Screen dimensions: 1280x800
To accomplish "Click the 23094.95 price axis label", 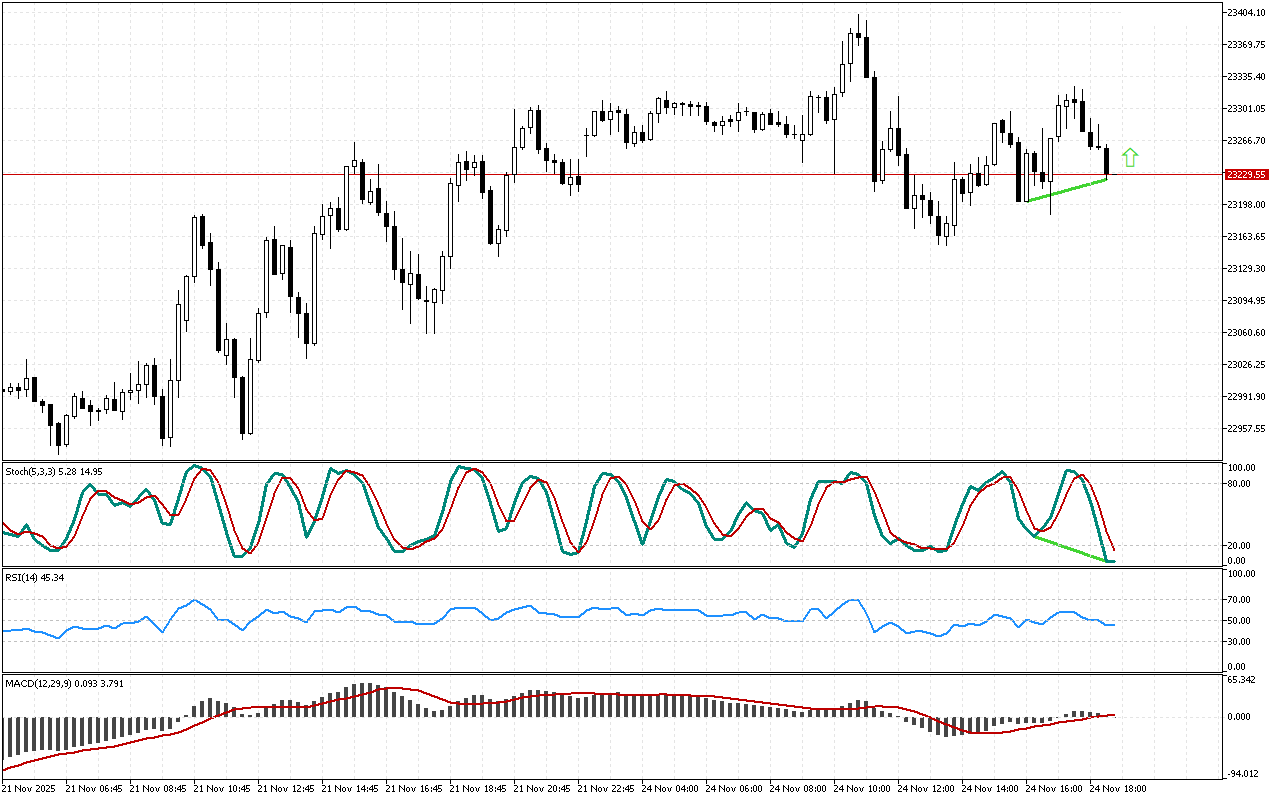I will pos(1246,301).
